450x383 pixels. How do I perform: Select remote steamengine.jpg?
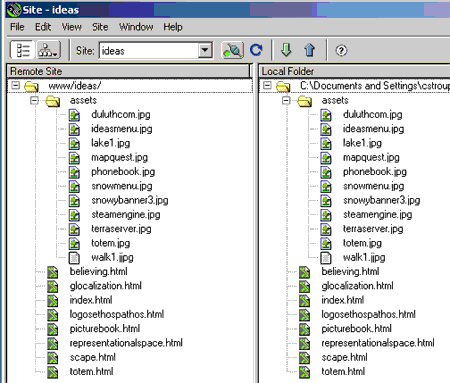coord(126,215)
